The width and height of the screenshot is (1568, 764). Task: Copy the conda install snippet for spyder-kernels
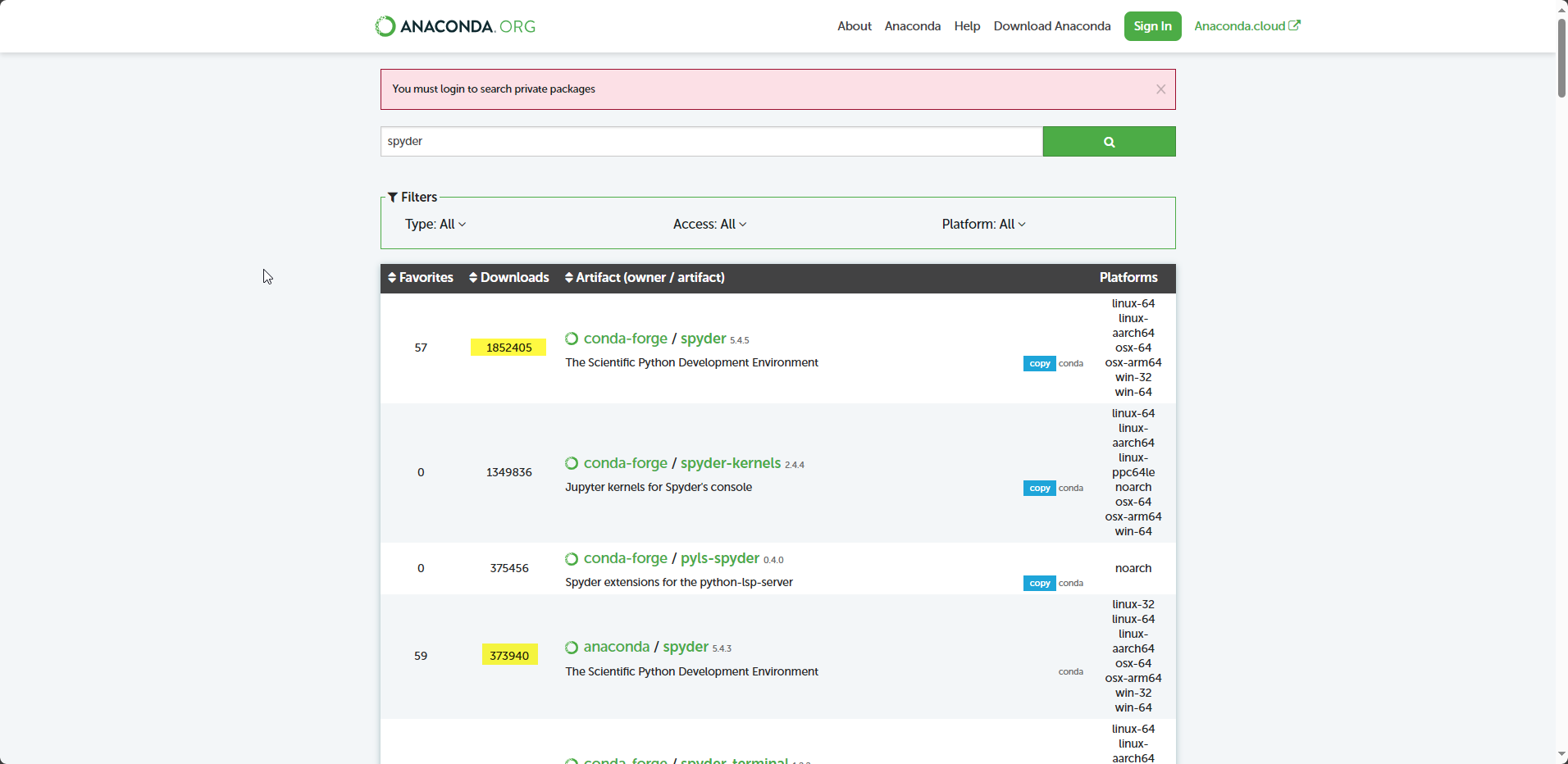tap(1039, 488)
